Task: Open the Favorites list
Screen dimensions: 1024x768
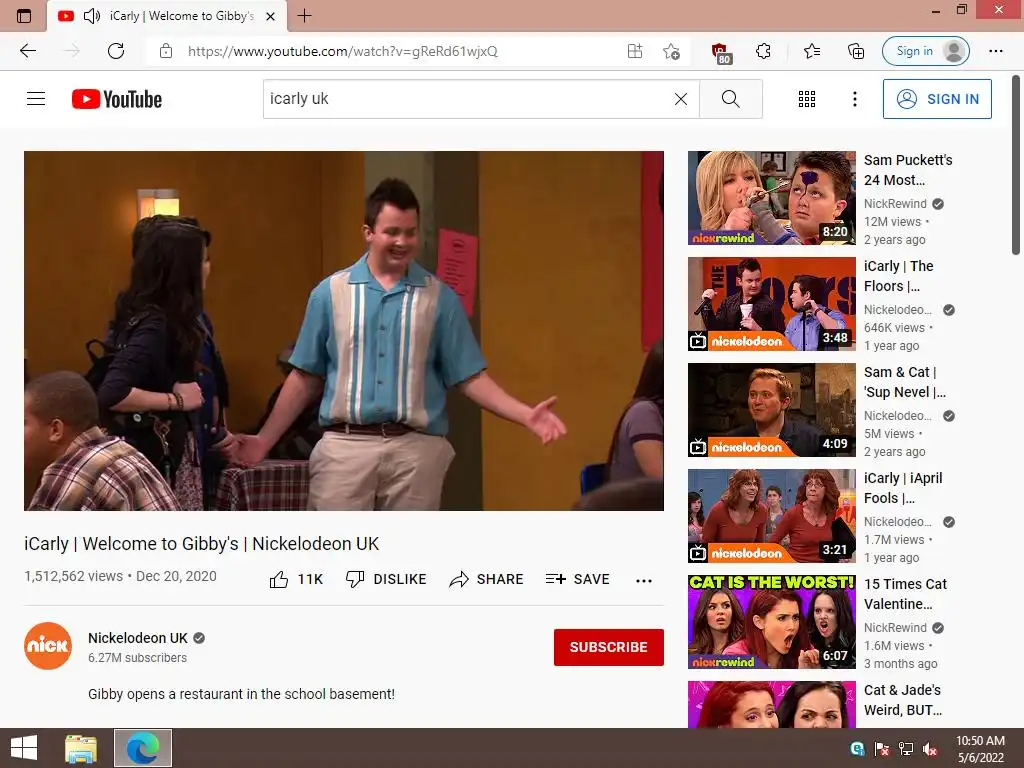Action: (x=812, y=51)
